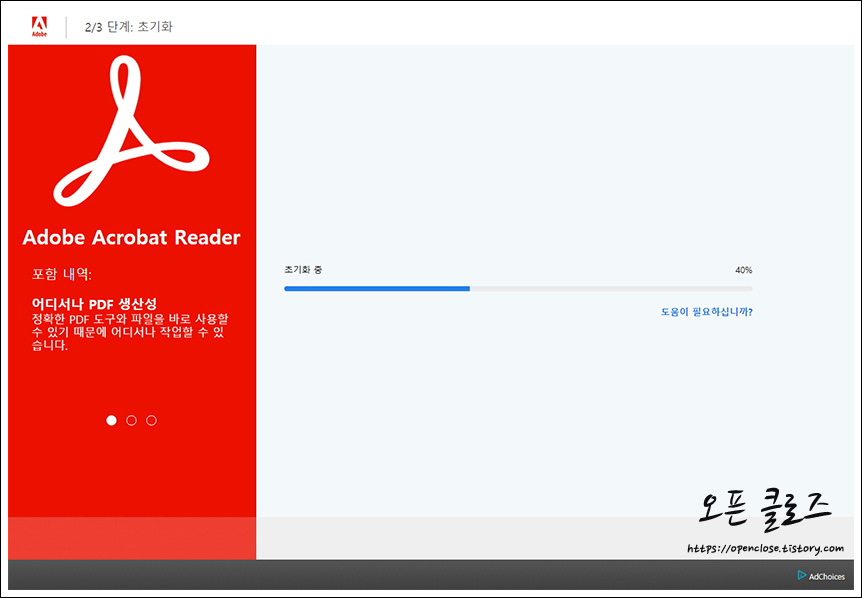
Task: Click the AdChoices link
Action: click(821, 576)
